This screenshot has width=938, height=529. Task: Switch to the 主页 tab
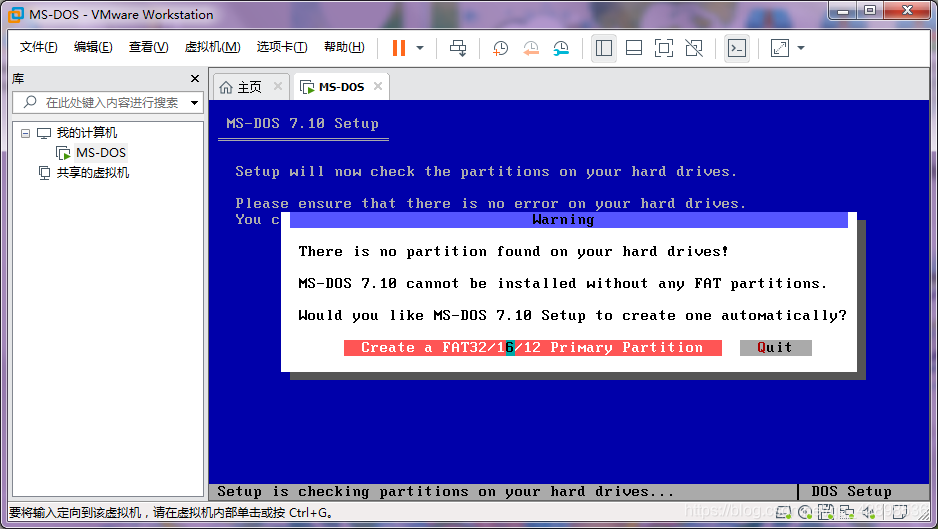point(249,87)
